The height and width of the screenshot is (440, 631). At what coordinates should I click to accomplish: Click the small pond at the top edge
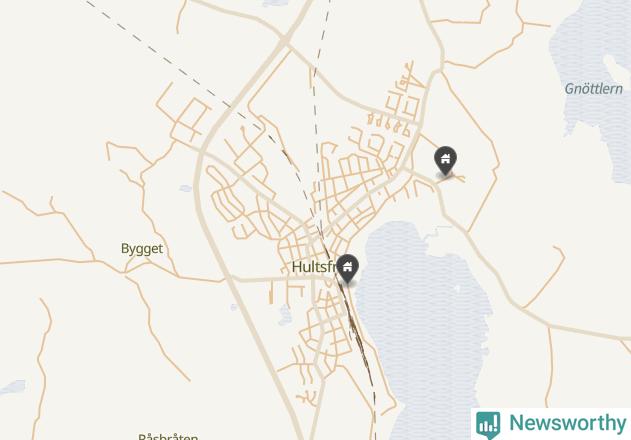tap(275, 3)
